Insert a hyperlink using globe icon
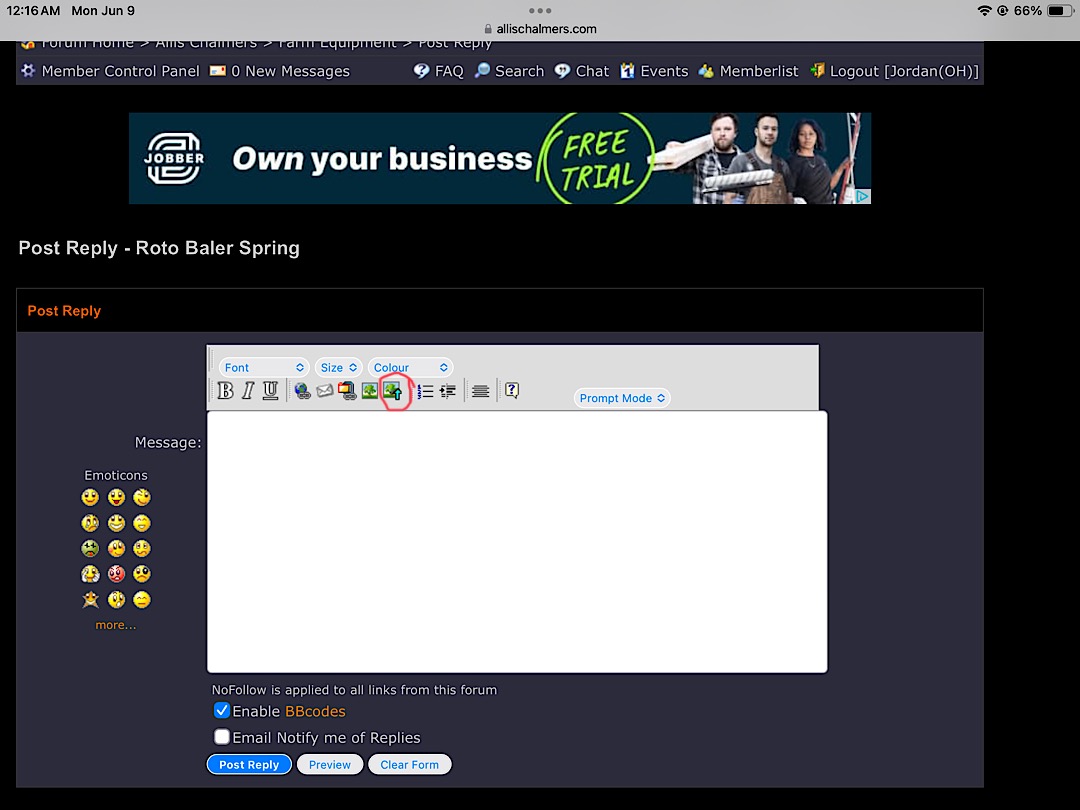The height and width of the screenshot is (810, 1080). (302, 391)
